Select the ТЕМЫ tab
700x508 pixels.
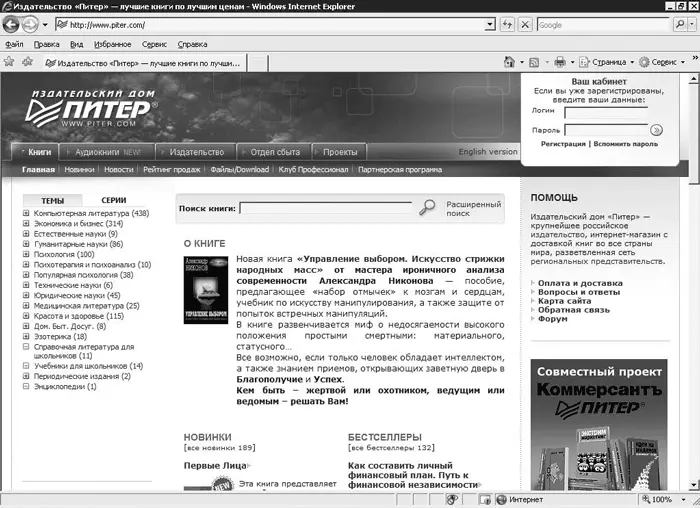[53, 200]
